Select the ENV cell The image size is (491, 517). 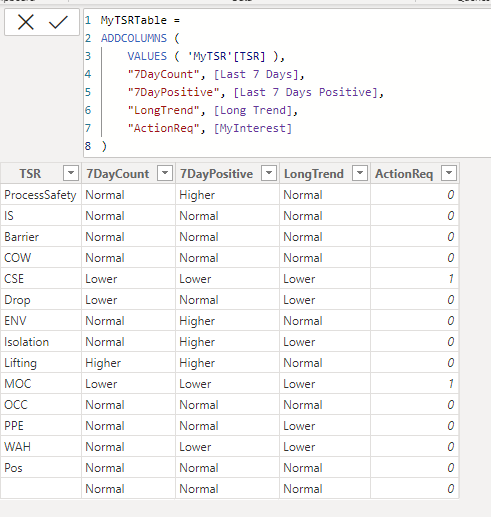click(x=40, y=321)
